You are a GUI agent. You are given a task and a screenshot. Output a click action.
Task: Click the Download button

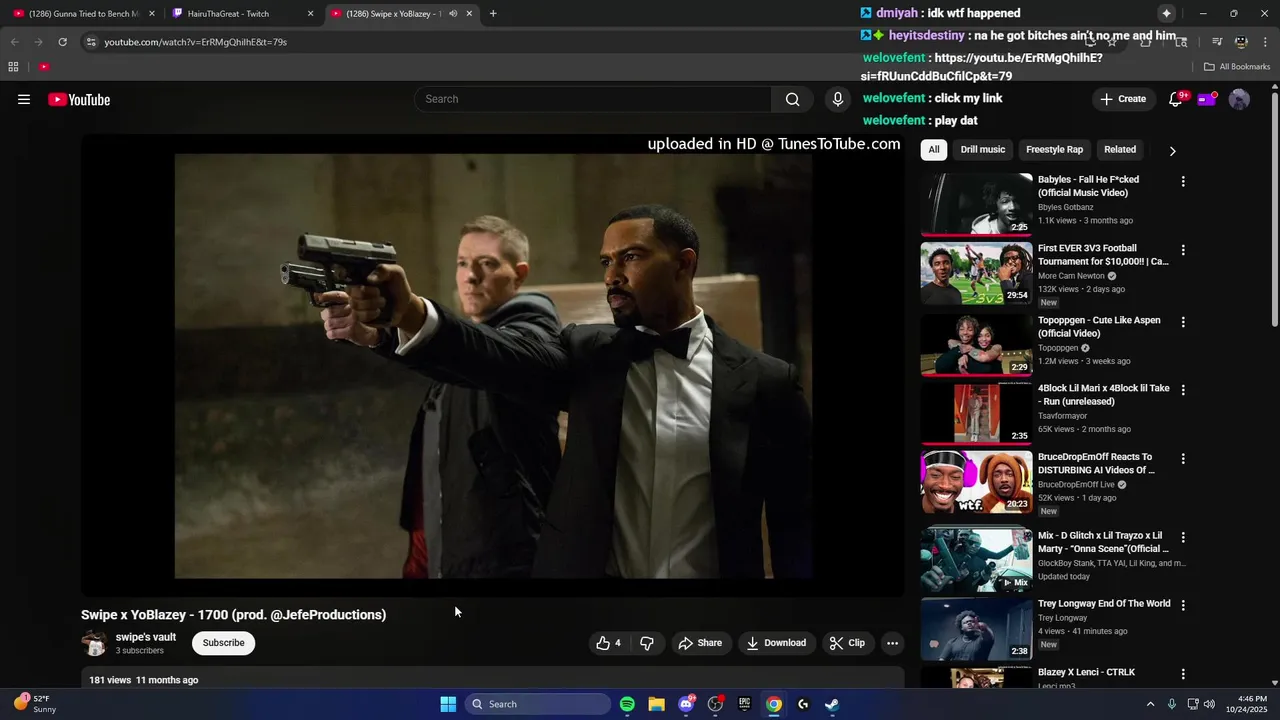[x=776, y=643]
